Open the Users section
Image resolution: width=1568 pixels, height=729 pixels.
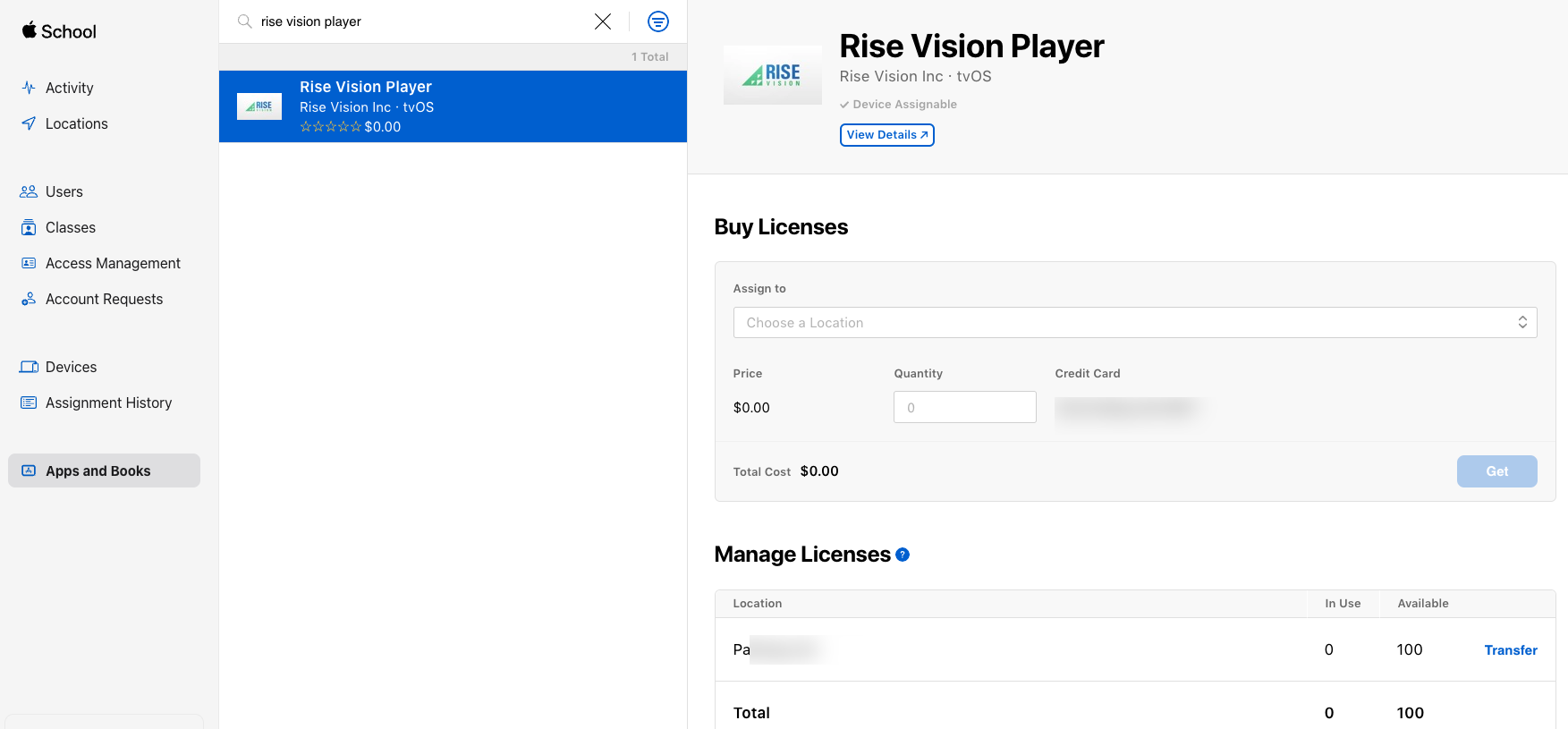64,191
